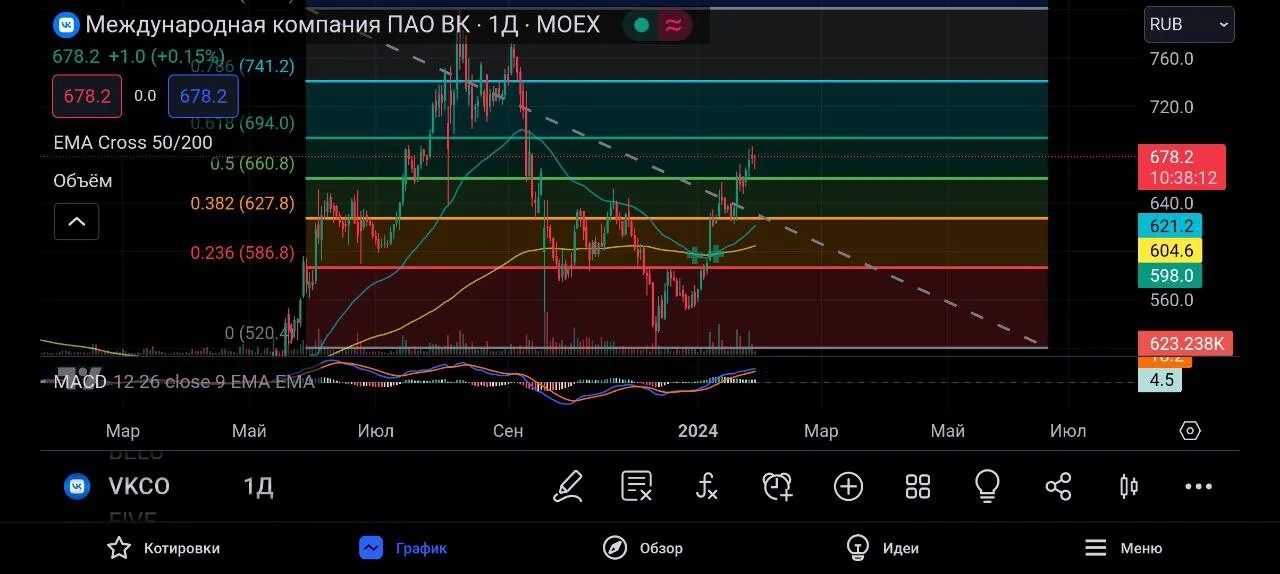Select the 0.5 (660.8) Fibonacci level label
1280x574 pixels.
point(253,164)
